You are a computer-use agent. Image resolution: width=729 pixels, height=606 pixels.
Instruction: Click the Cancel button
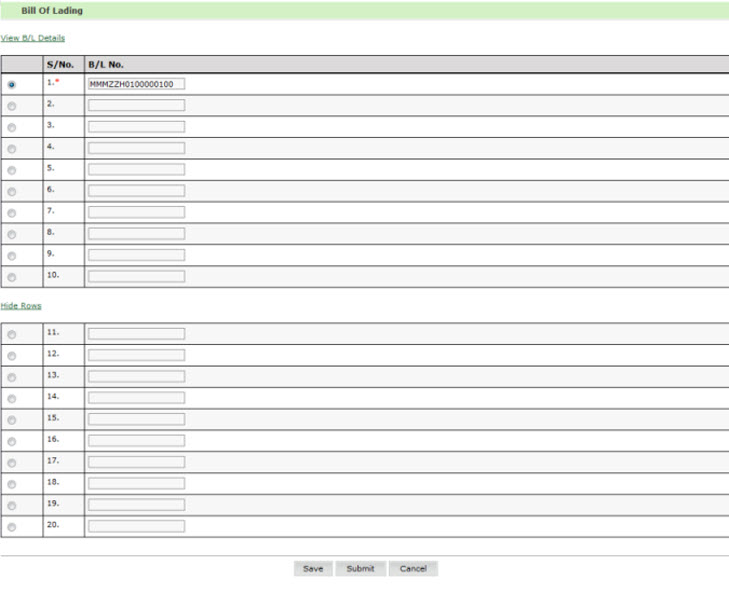[x=413, y=568]
